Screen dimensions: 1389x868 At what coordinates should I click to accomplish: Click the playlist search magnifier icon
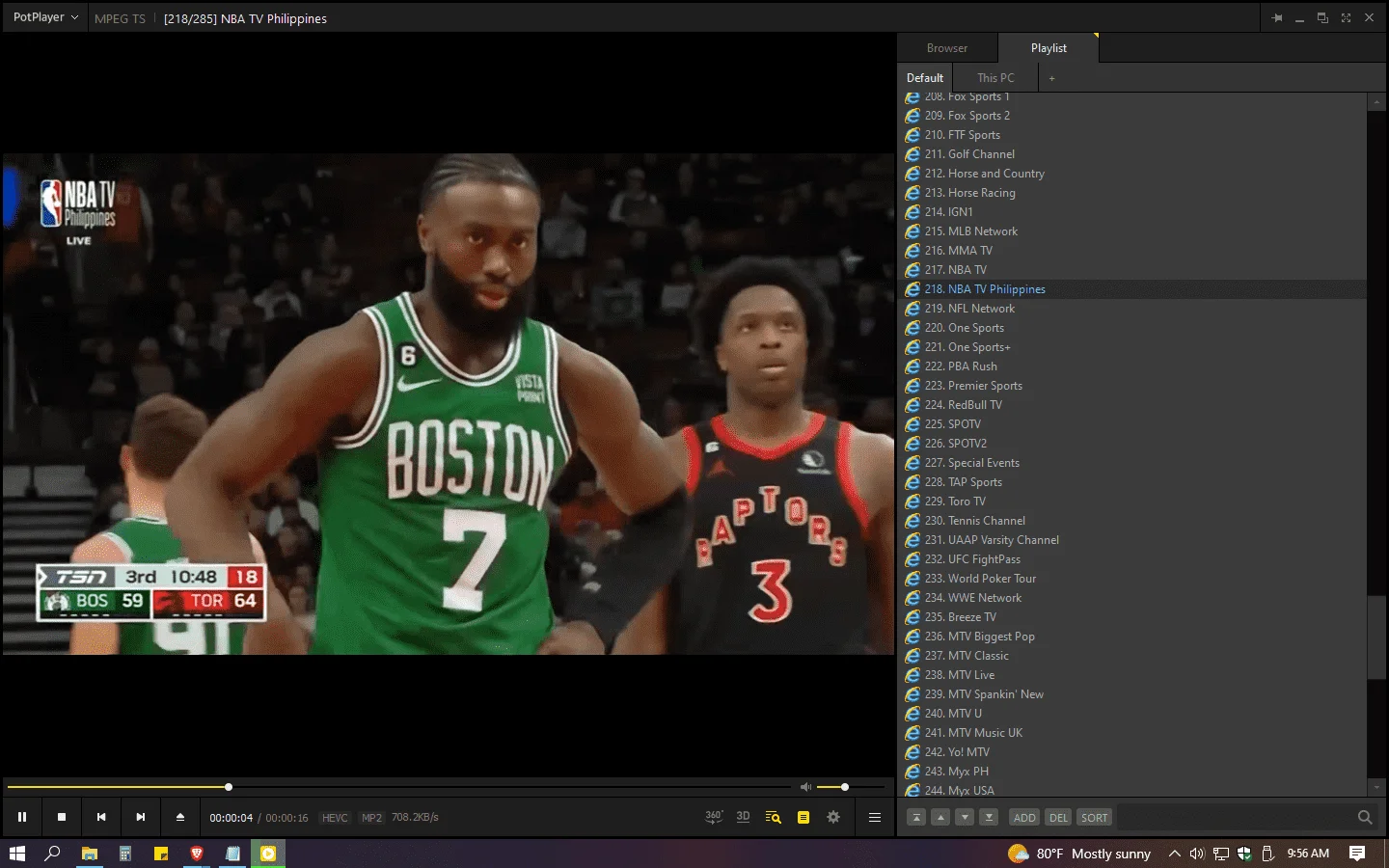coord(1365,817)
